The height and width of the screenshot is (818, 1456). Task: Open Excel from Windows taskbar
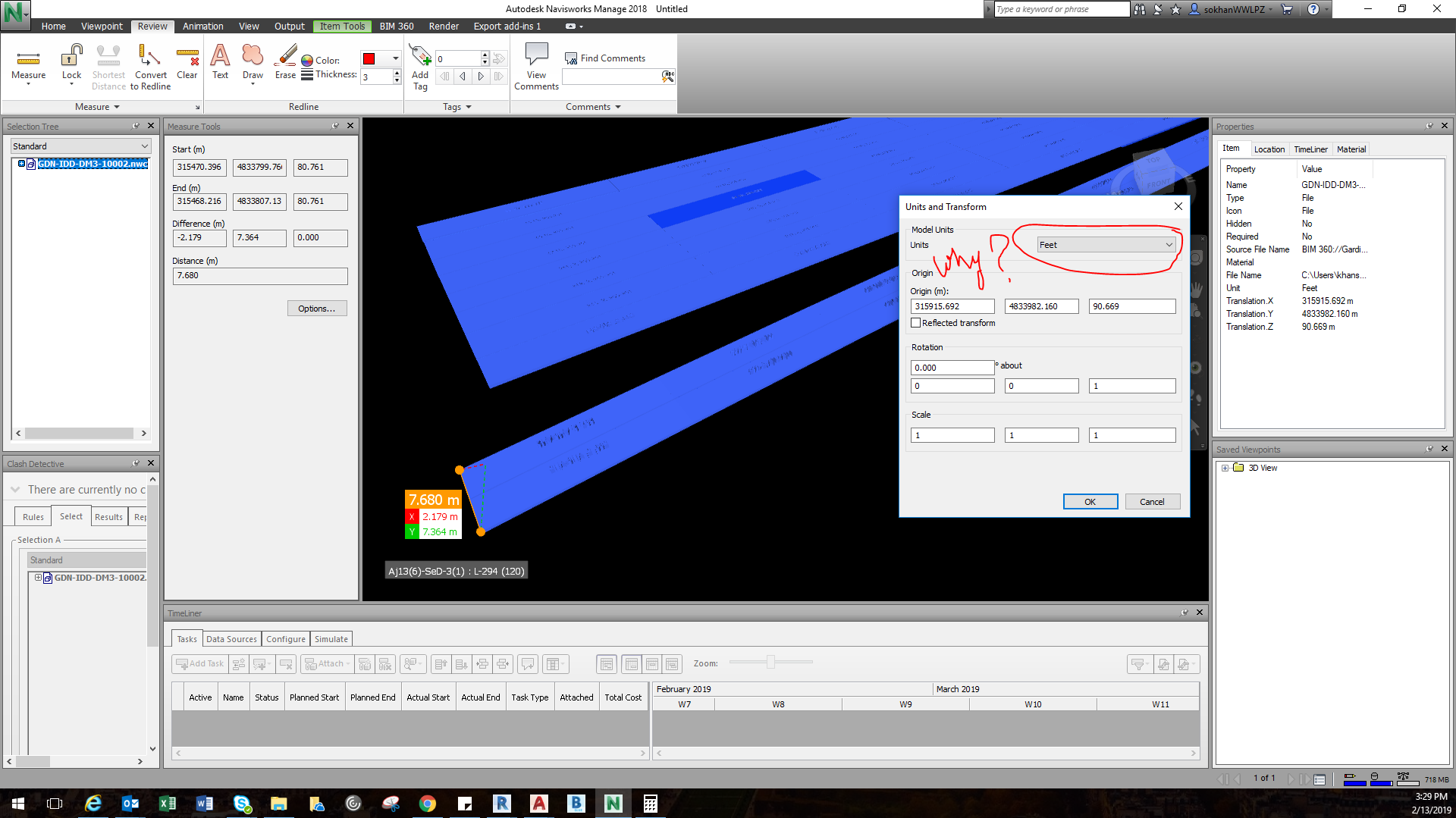coord(168,804)
